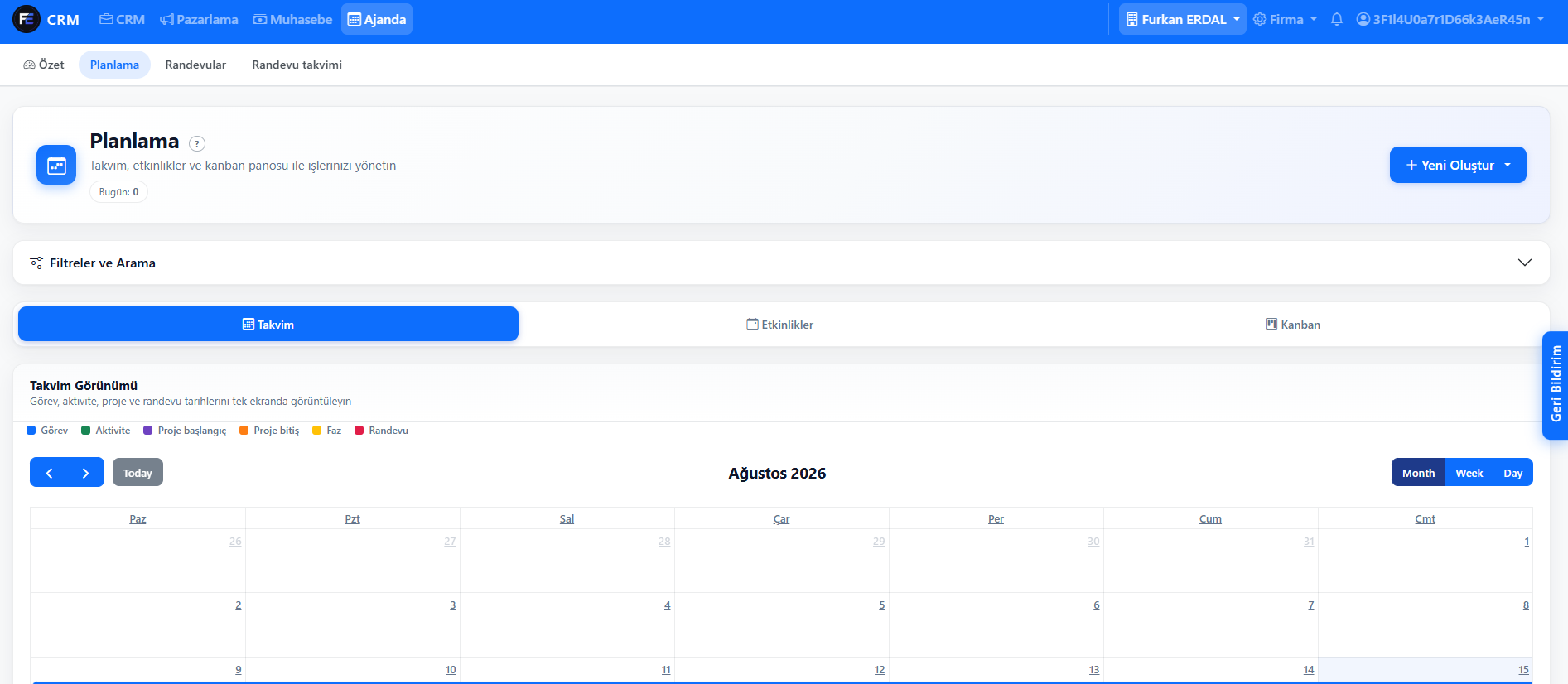
Task: Open the Muhasebe module
Action: pos(292,19)
